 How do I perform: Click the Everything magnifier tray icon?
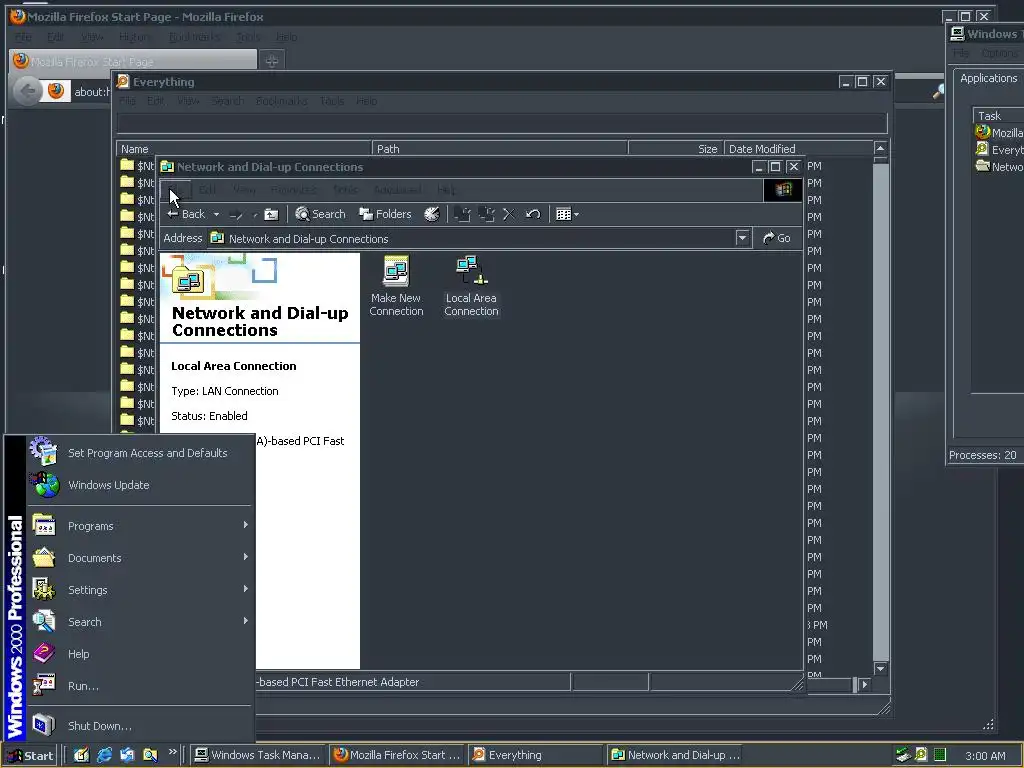coord(921,755)
